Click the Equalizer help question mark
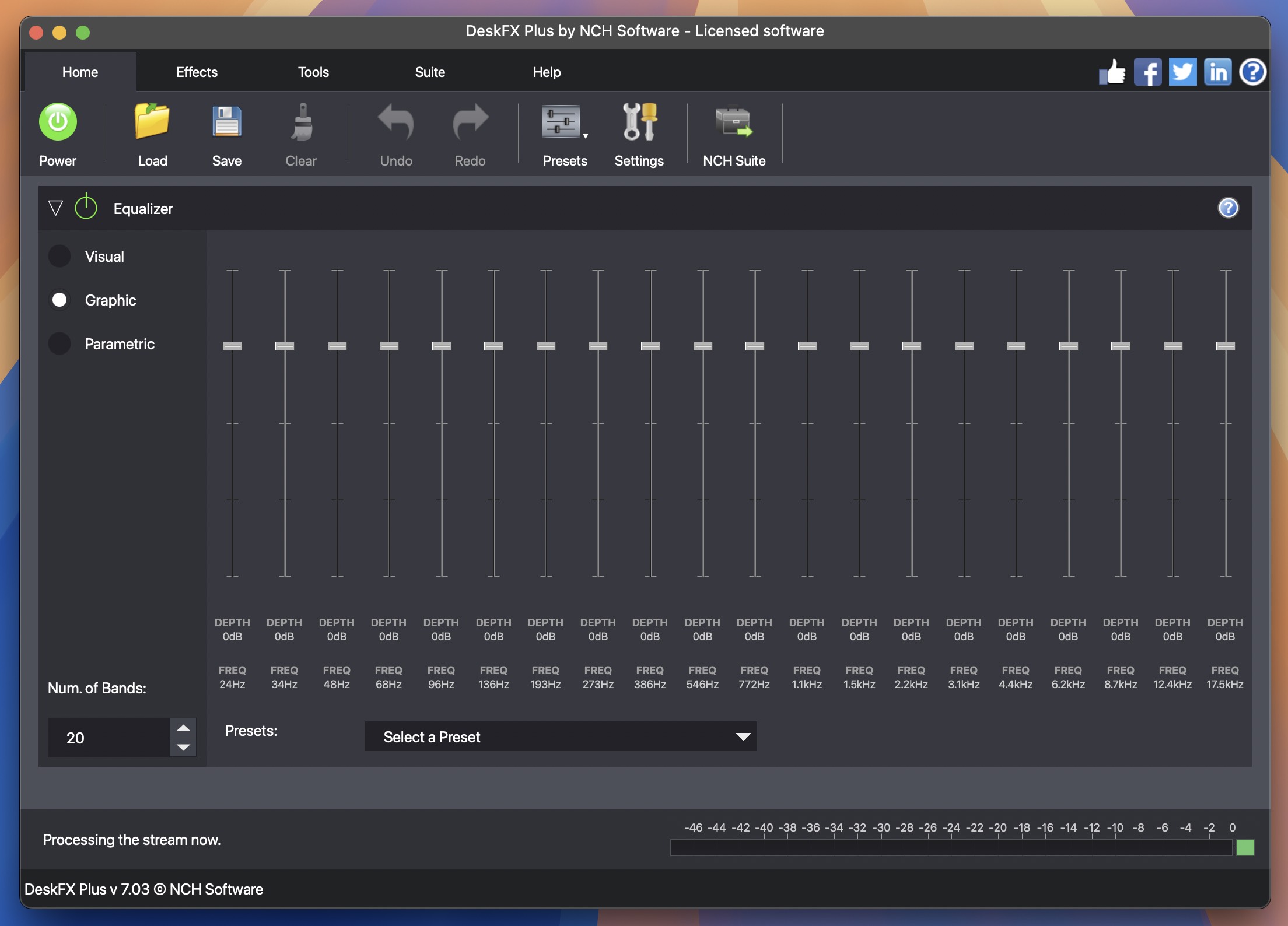This screenshot has width=1288, height=926. click(x=1228, y=208)
